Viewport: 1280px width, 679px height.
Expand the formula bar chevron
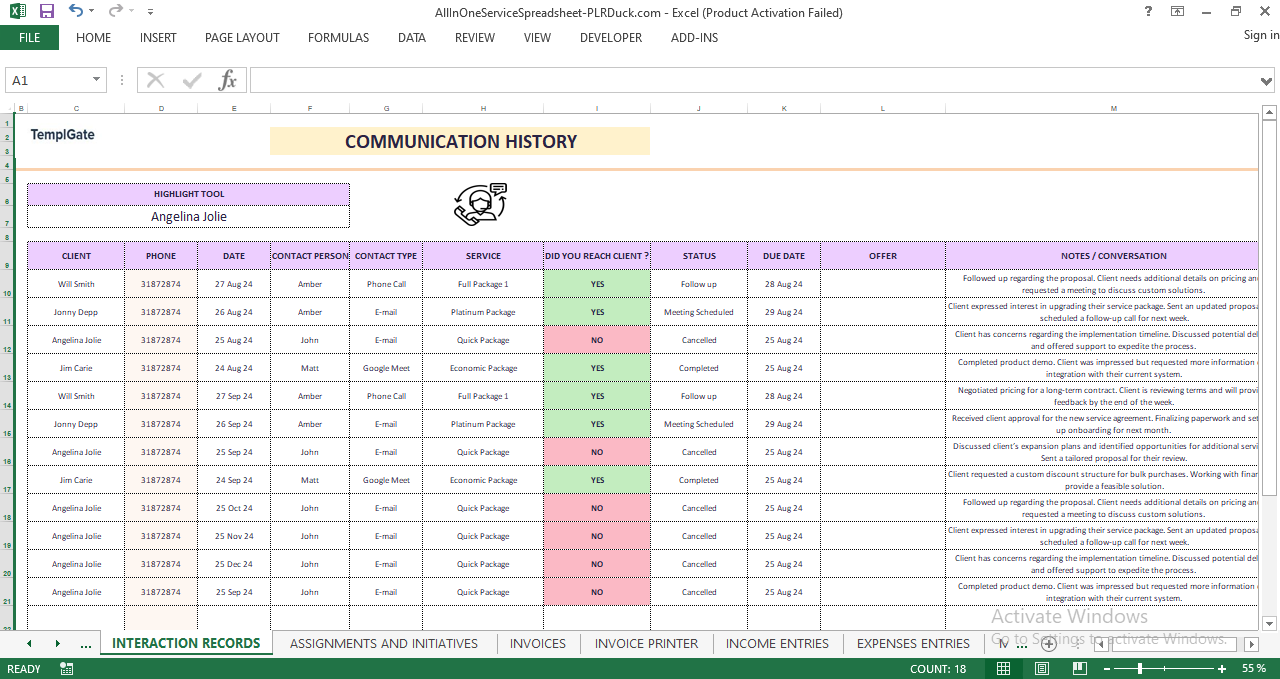click(x=1268, y=80)
